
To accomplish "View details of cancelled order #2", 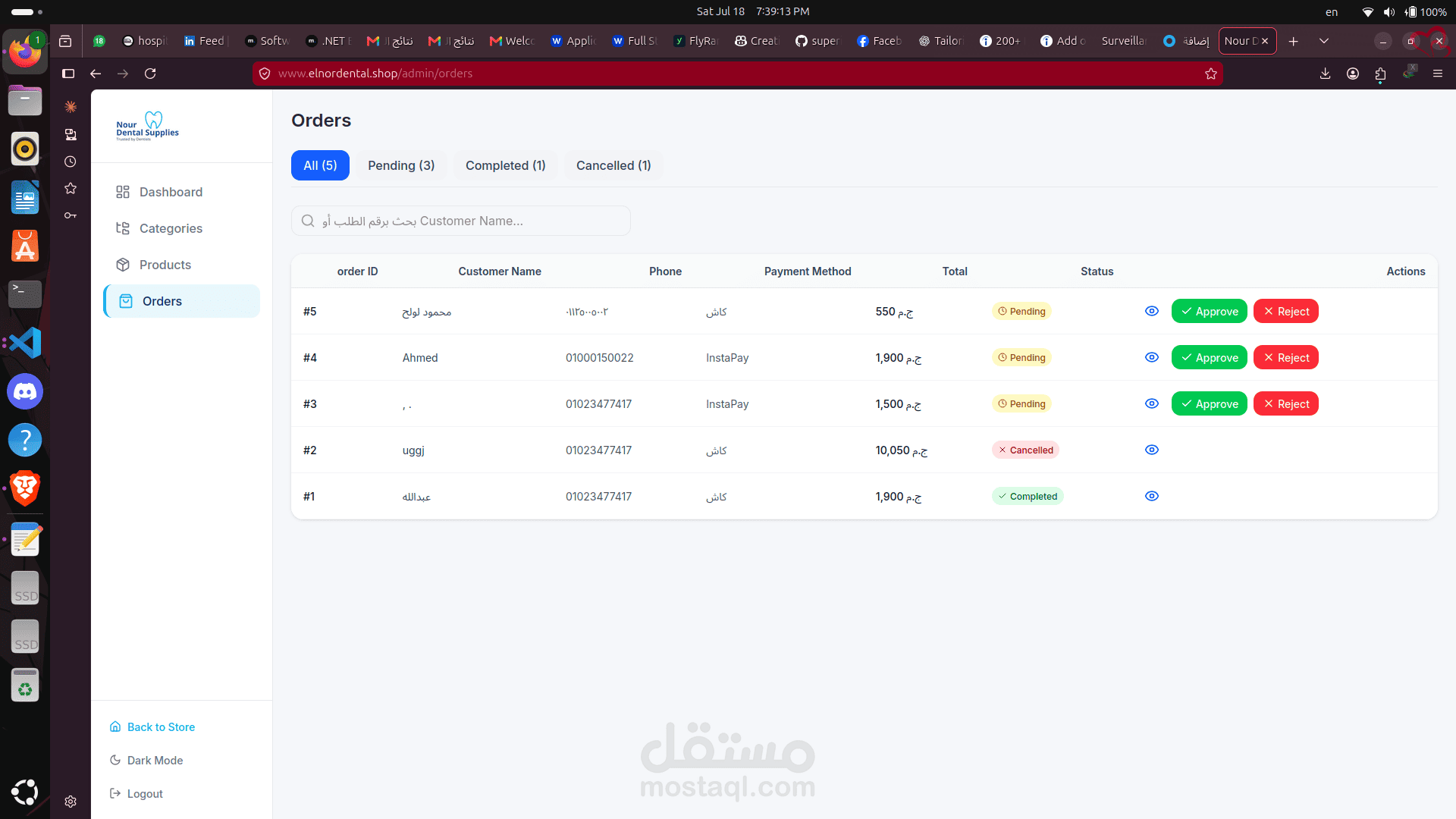I will point(1151,450).
